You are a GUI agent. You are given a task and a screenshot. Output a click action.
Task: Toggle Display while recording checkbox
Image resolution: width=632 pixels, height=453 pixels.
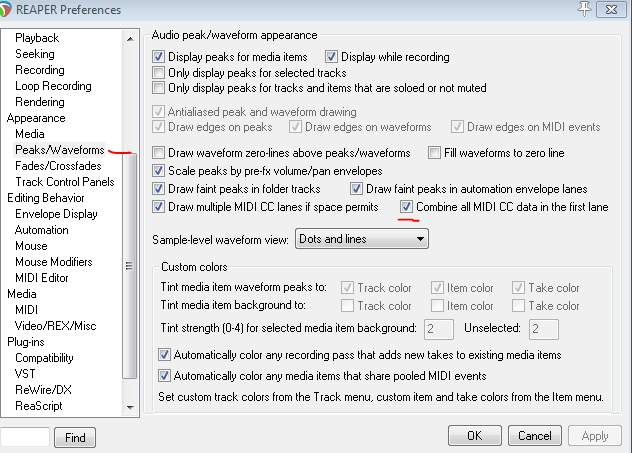pyautogui.click(x=331, y=57)
